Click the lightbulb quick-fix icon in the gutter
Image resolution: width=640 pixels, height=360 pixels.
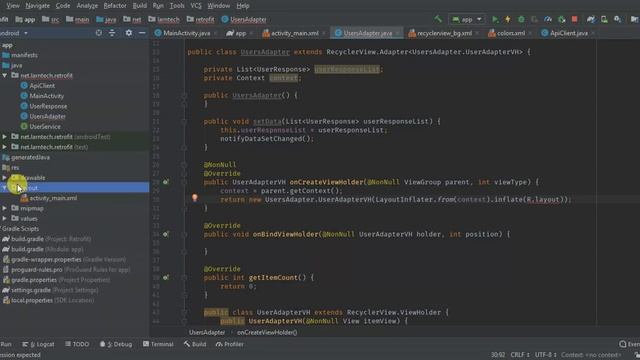(x=195, y=198)
